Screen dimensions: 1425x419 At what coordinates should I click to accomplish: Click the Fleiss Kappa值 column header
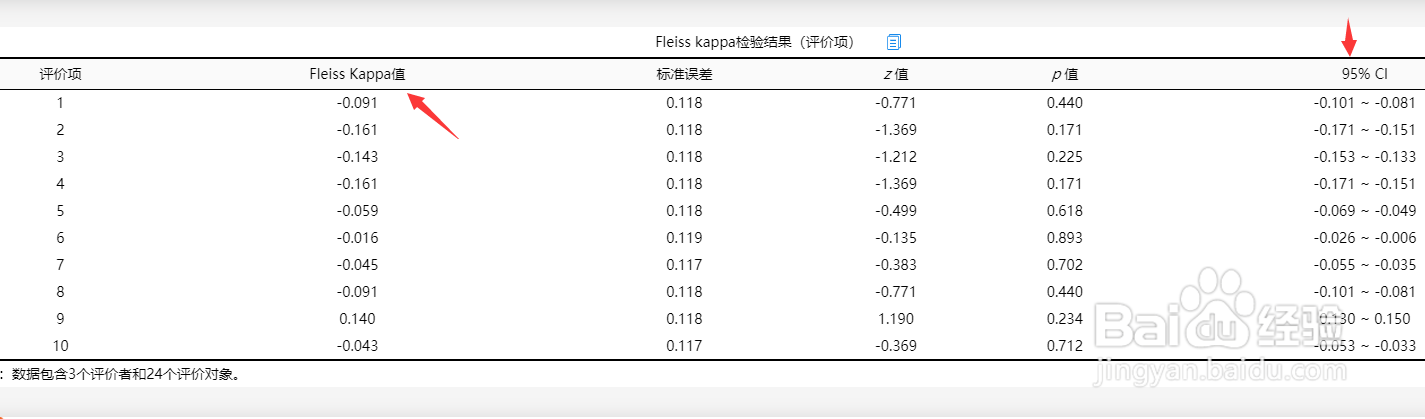click(x=357, y=74)
